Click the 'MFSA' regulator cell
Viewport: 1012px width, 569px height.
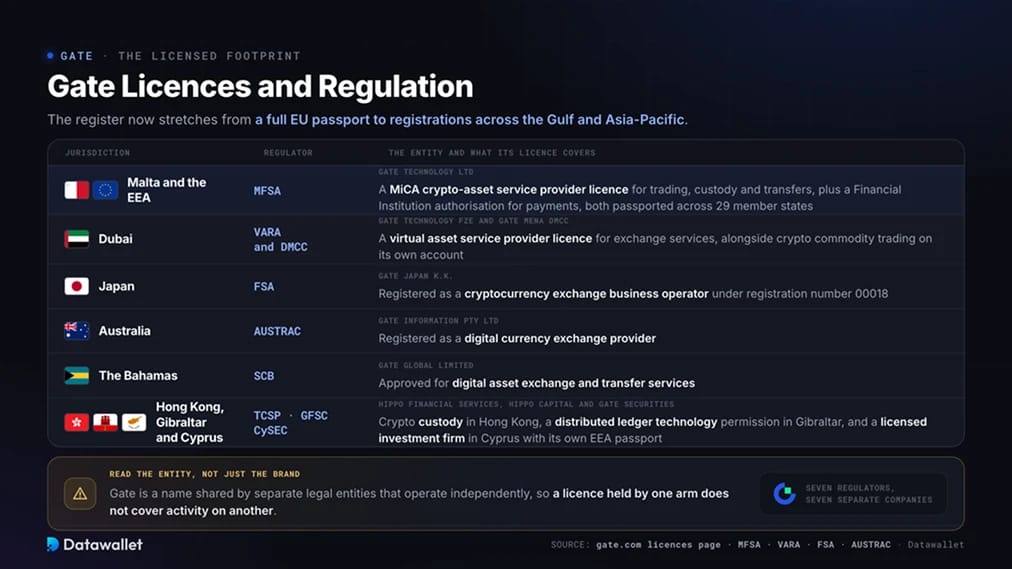coord(267,191)
